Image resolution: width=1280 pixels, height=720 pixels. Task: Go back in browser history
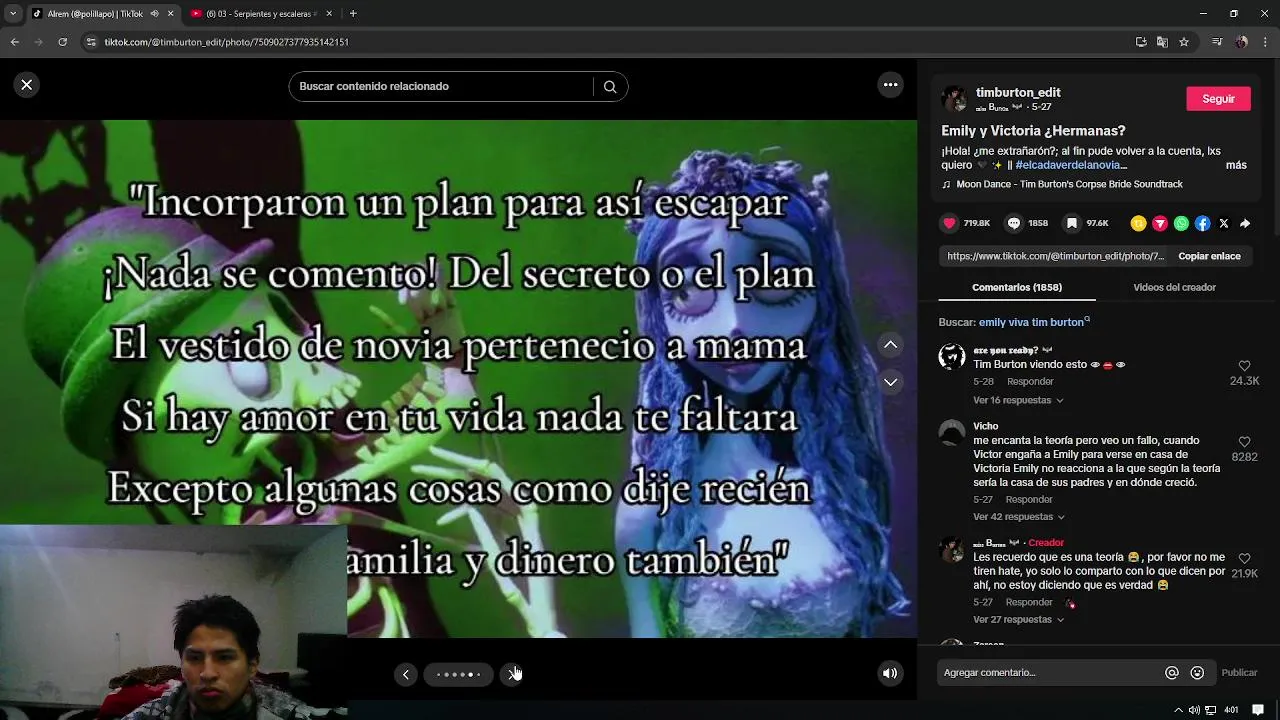pyautogui.click(x=14, y=42)
